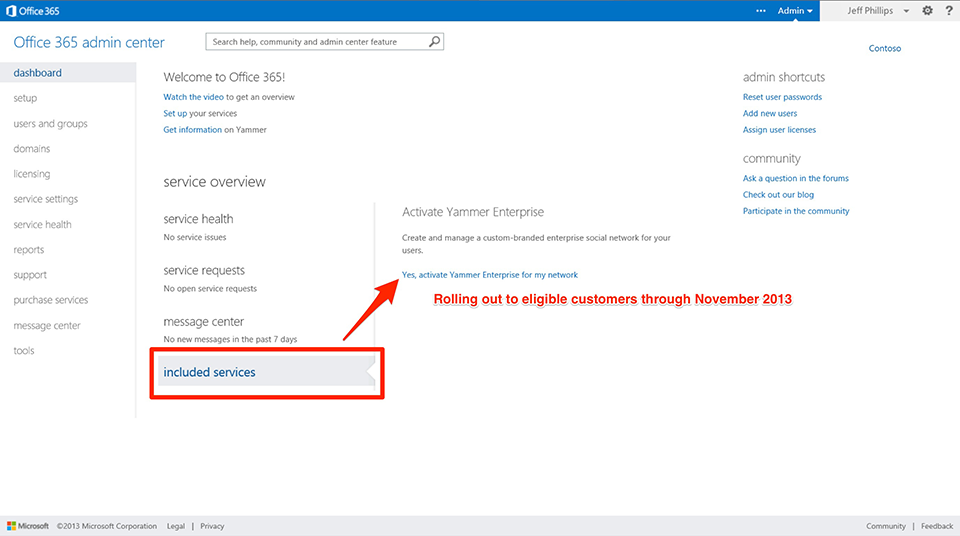Click Get information on Yammer link
Image resolution: width=960 pixels, height=536 pixels.
pyautogui.click(x=192, y=130)
